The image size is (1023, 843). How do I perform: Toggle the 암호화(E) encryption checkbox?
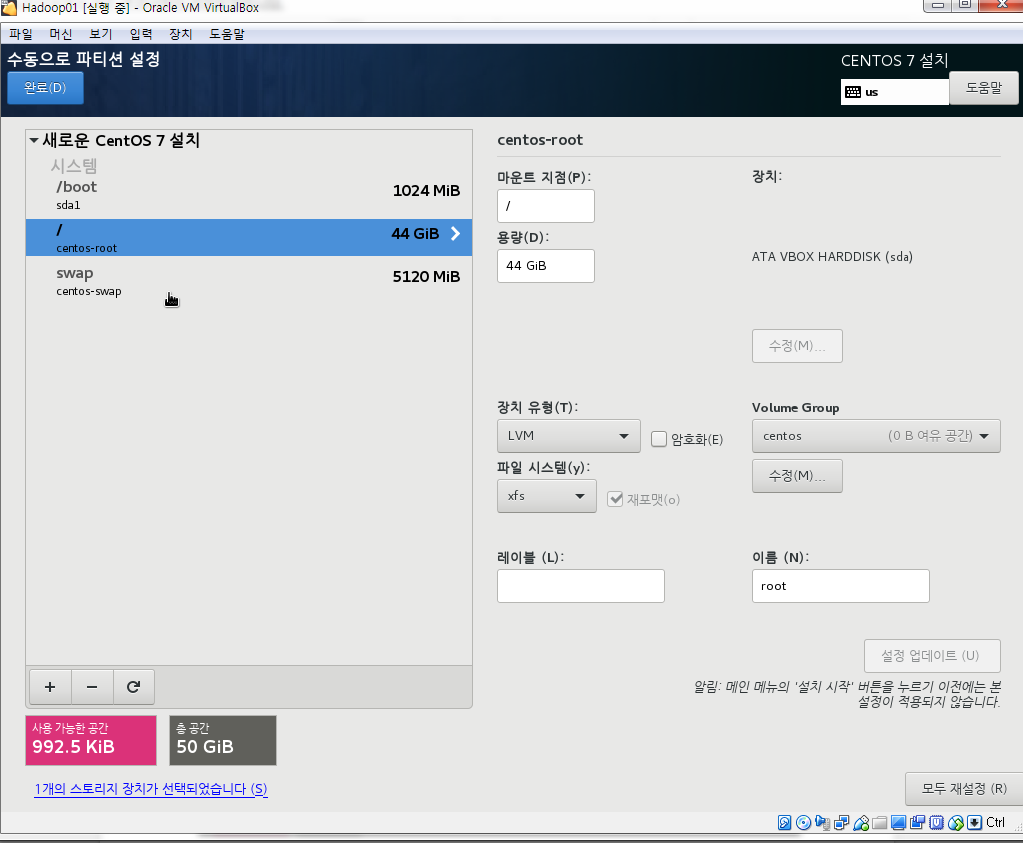tap(659, 439)
